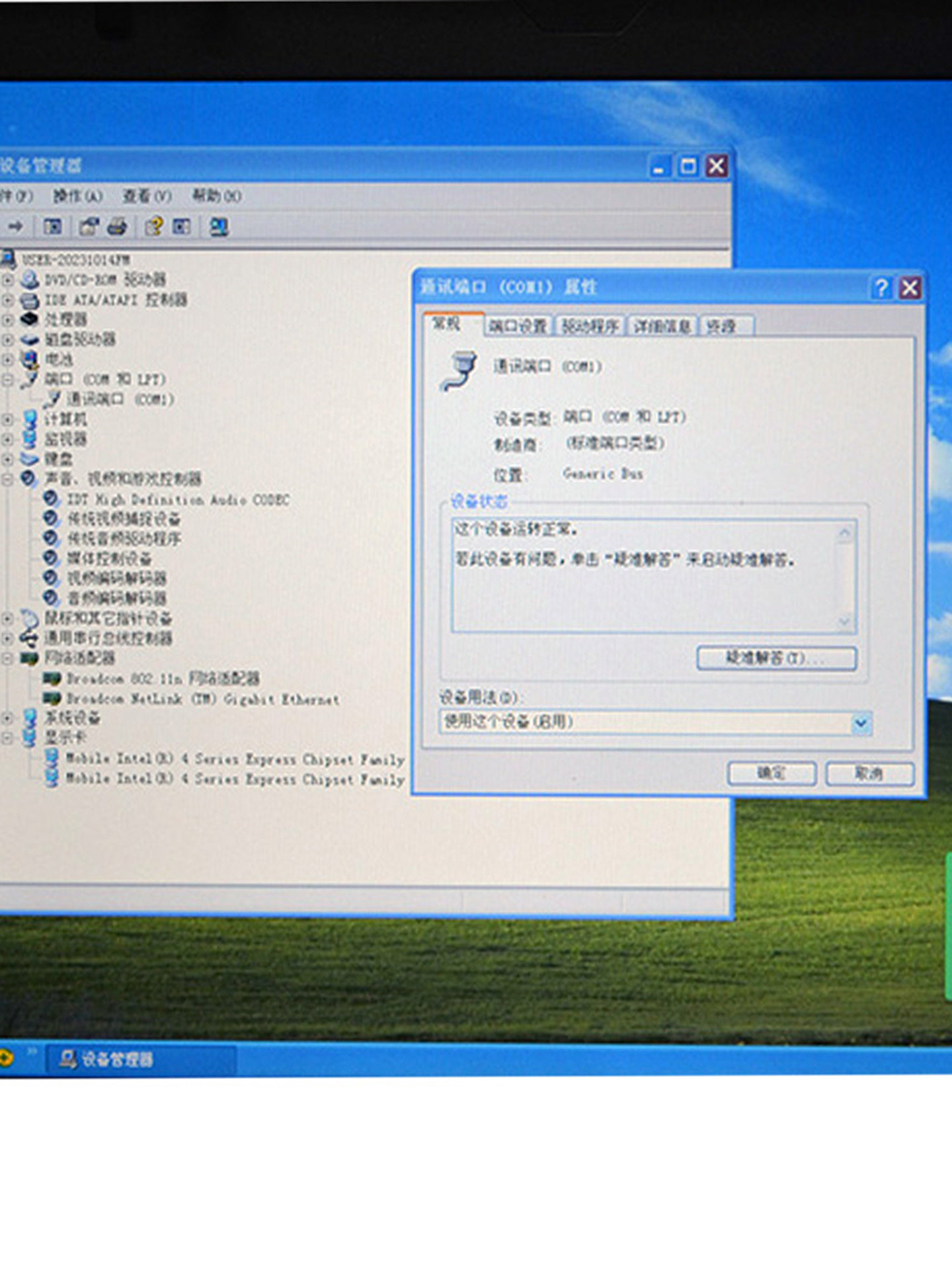Expand the IDE ATA/ATAPI 控制器 node
952x1270 pixels.
8,300
